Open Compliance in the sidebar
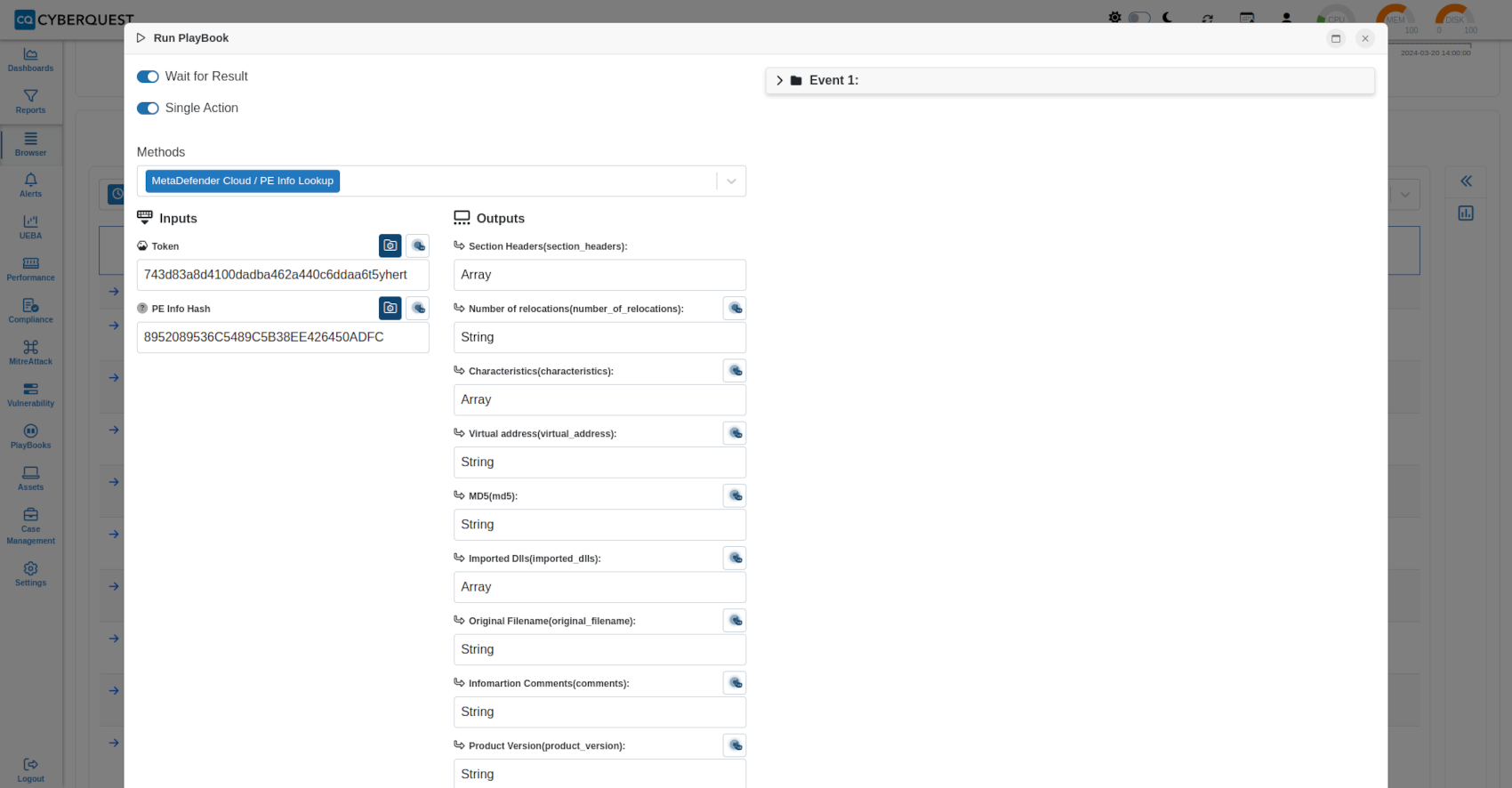Screen dimensions: 1512x788 point(31,310)
